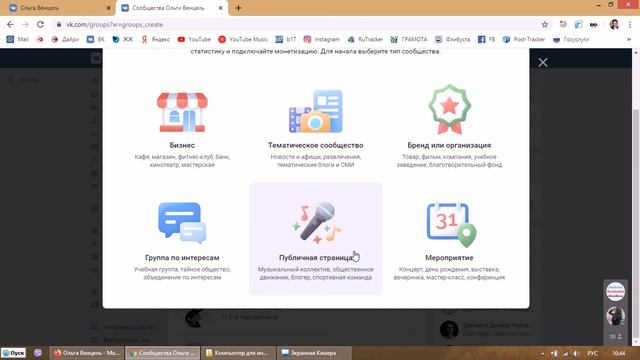Click the Бизнес title text
The height and width of the screenshot is (360, 640).
182,145
